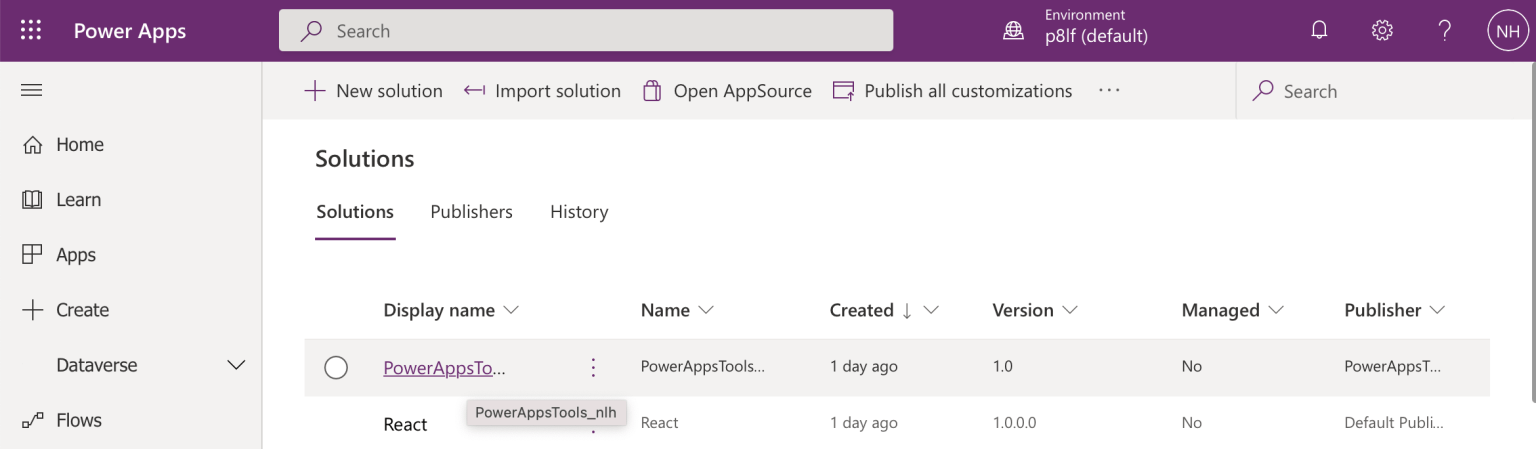Viewport: 1536px width, 449px height.
Task: Open the settings gear icon
Action: pos(1382,31)
